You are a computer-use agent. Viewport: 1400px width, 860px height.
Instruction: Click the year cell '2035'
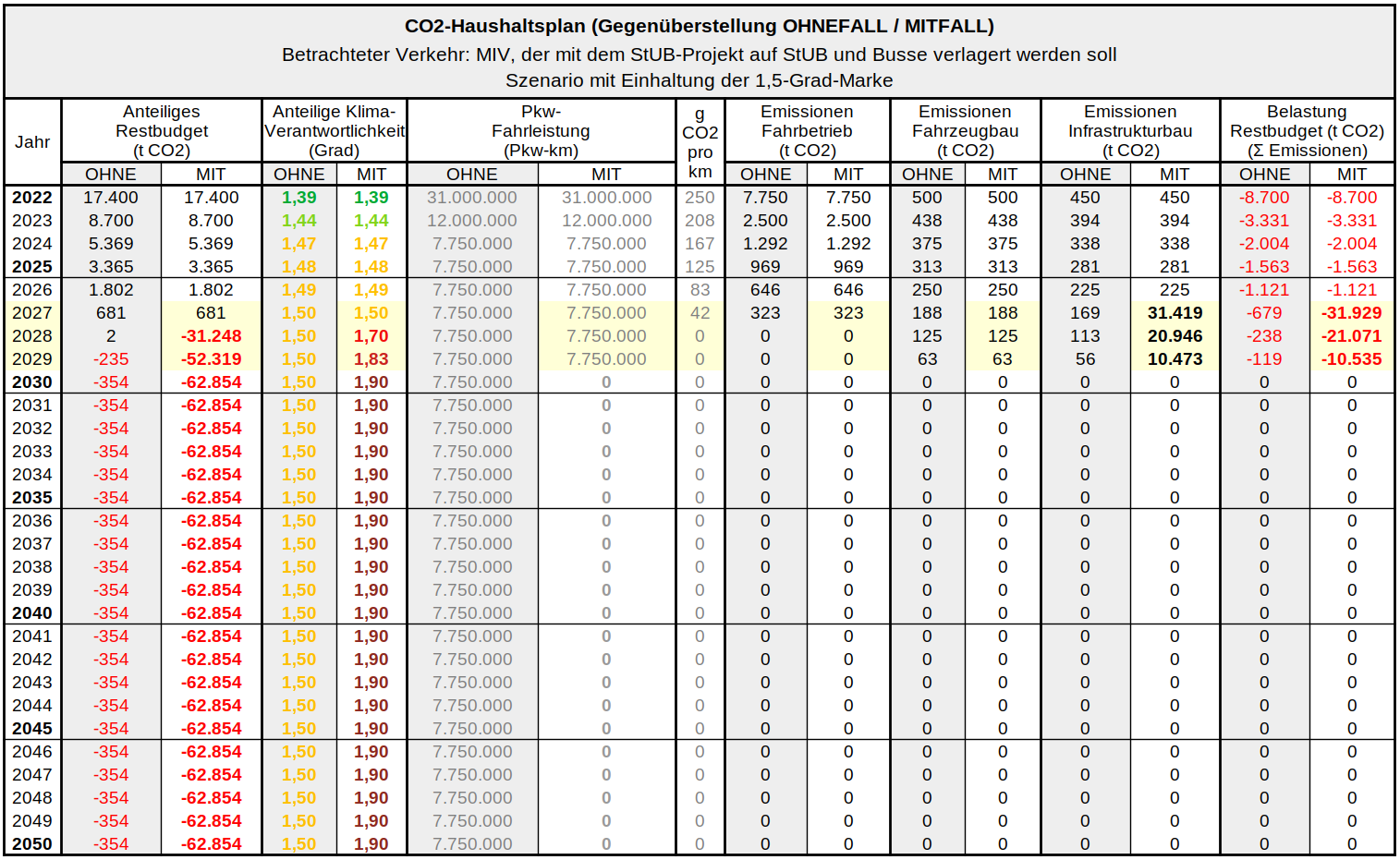click(x=32, y=498)
